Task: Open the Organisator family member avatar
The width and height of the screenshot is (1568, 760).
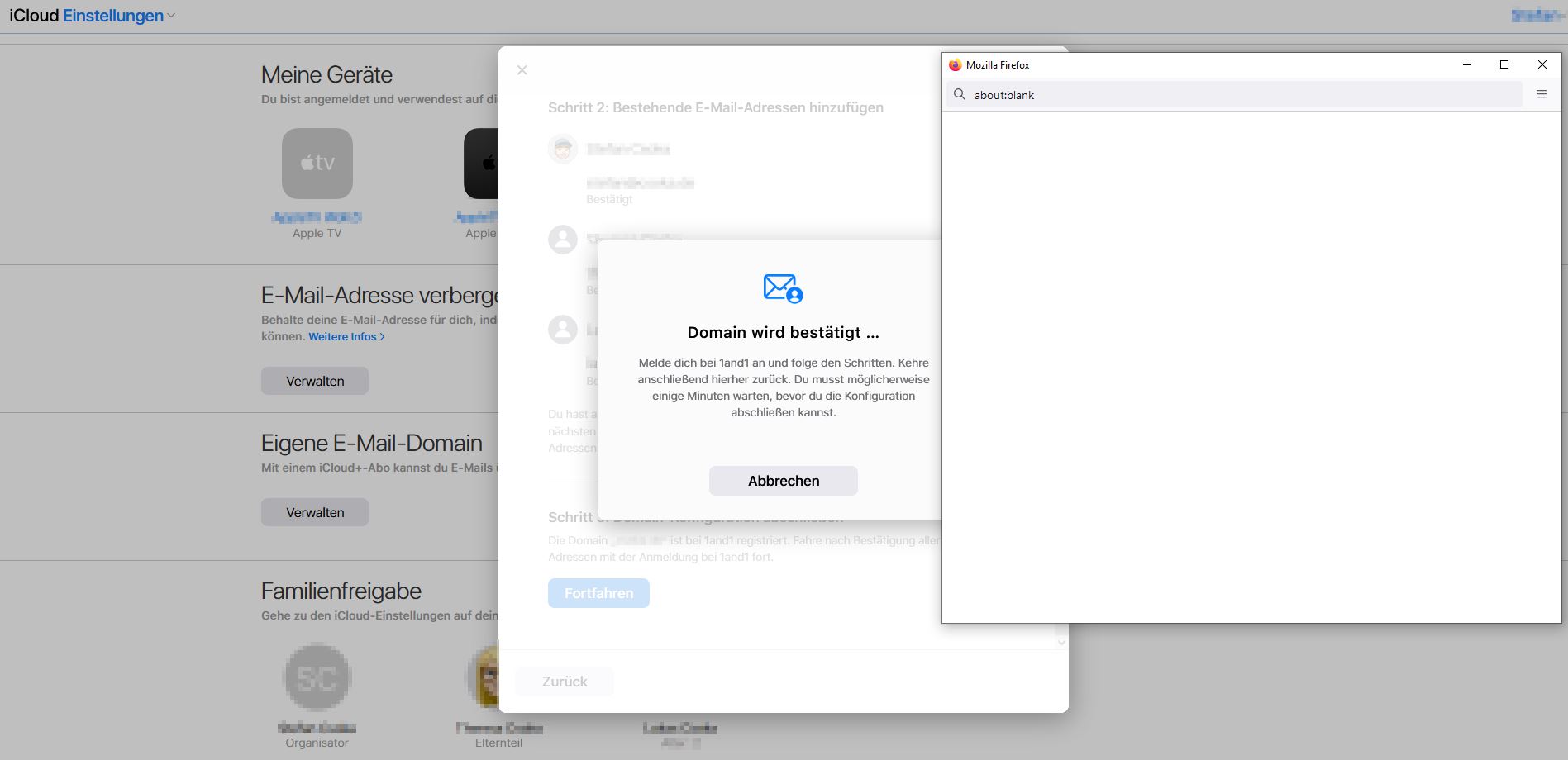Action: pyautogui.click(x=317, y=677)
